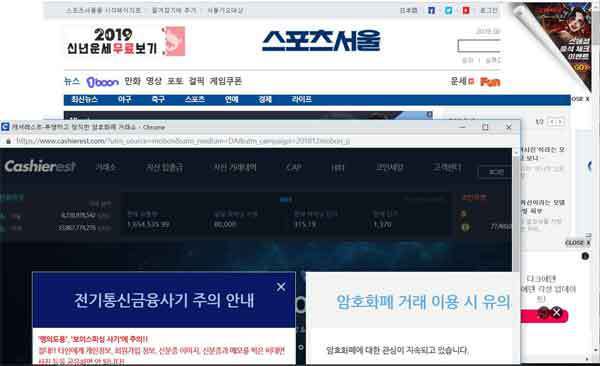Viewport: 600px width, 366px height.
Task: Select the 라이프 tab in blue bar
Action: click(x=302, y=100)
